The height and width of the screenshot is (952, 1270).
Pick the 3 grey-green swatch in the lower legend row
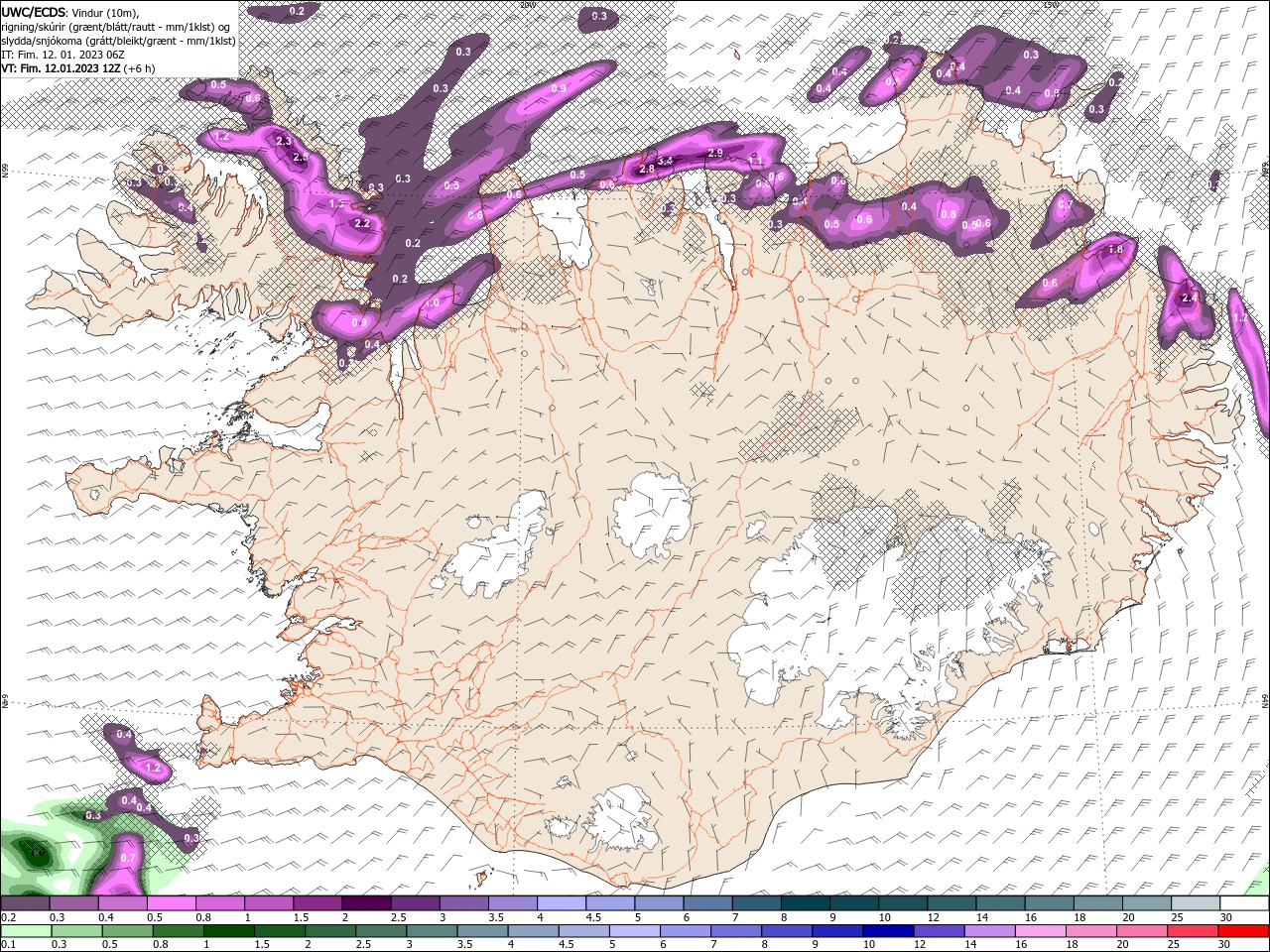[431, 931]
